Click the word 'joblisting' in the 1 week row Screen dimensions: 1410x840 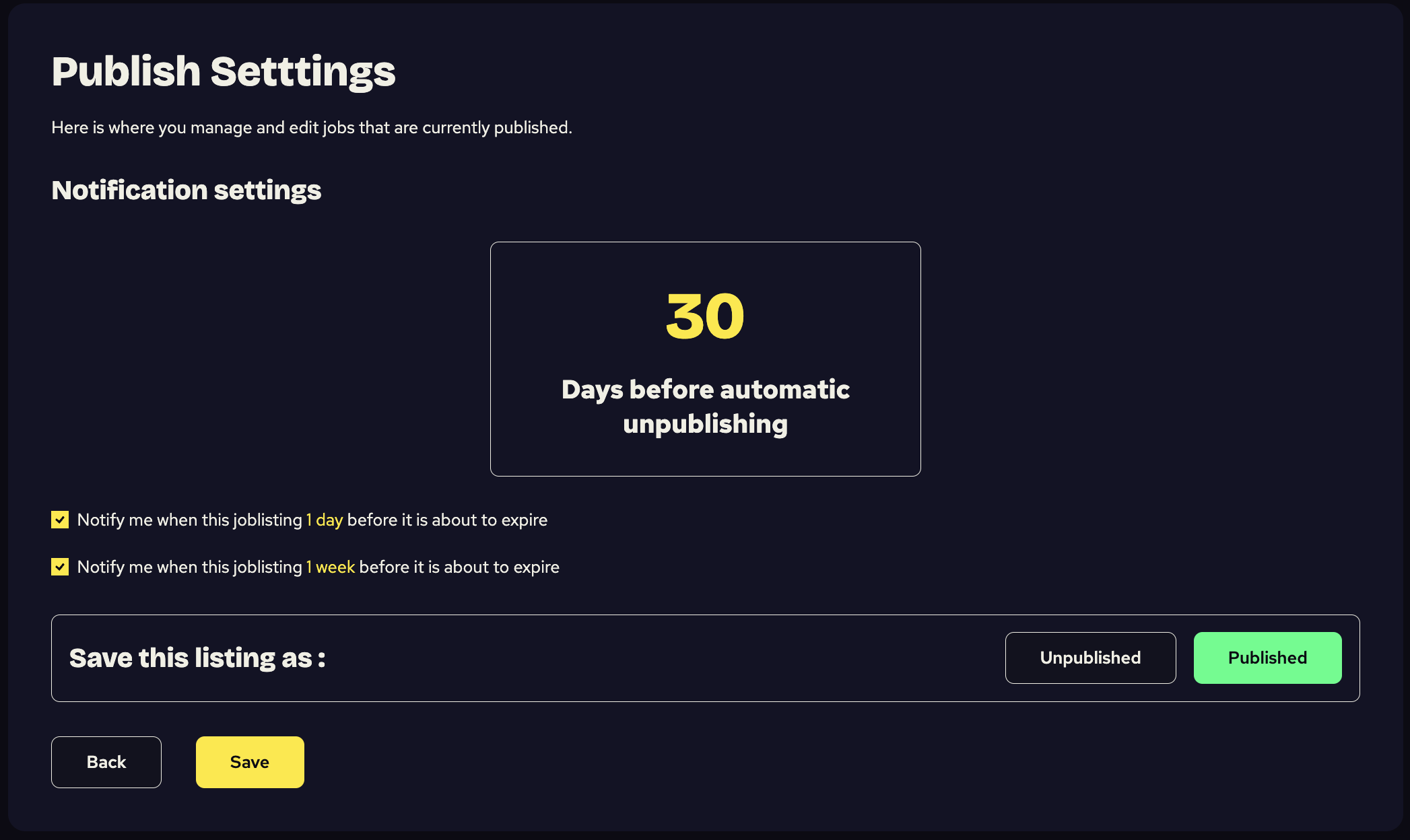pyautogui.click(x=267, y=567)
